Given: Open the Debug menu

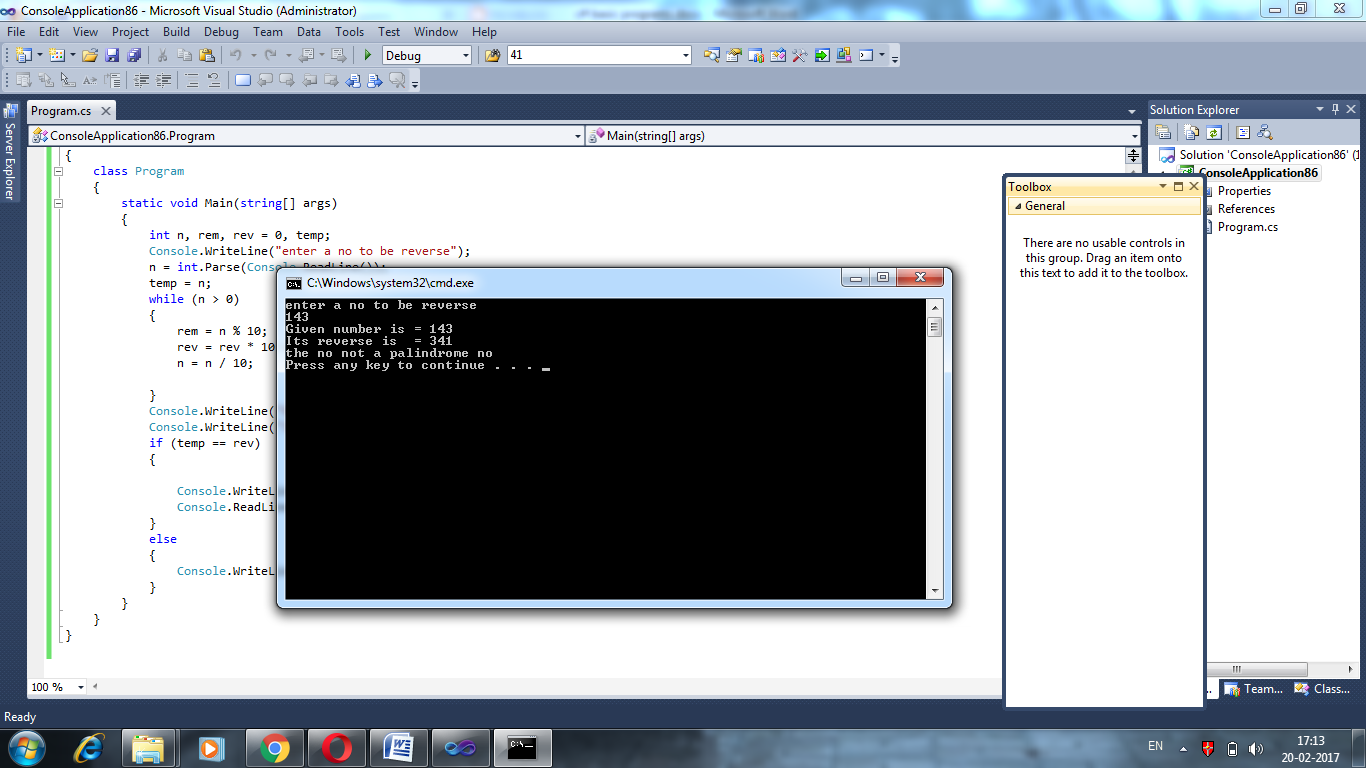Looking at the screenshot, I should [221, 31].
